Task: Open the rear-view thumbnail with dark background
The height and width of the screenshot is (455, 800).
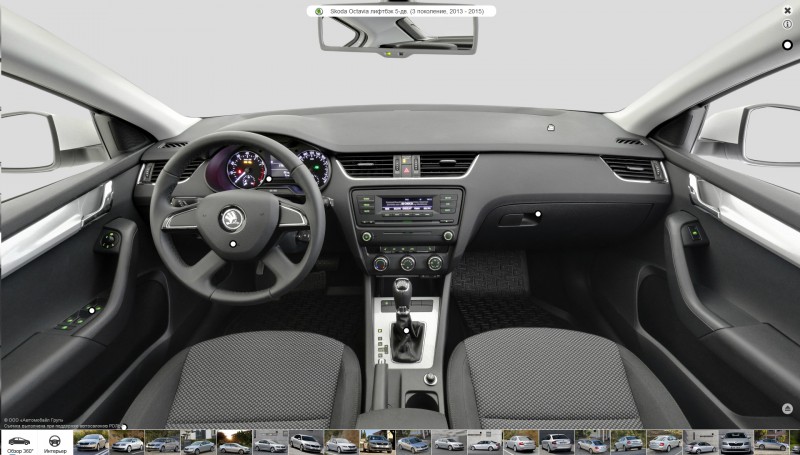Action: (x=557, y=442)
